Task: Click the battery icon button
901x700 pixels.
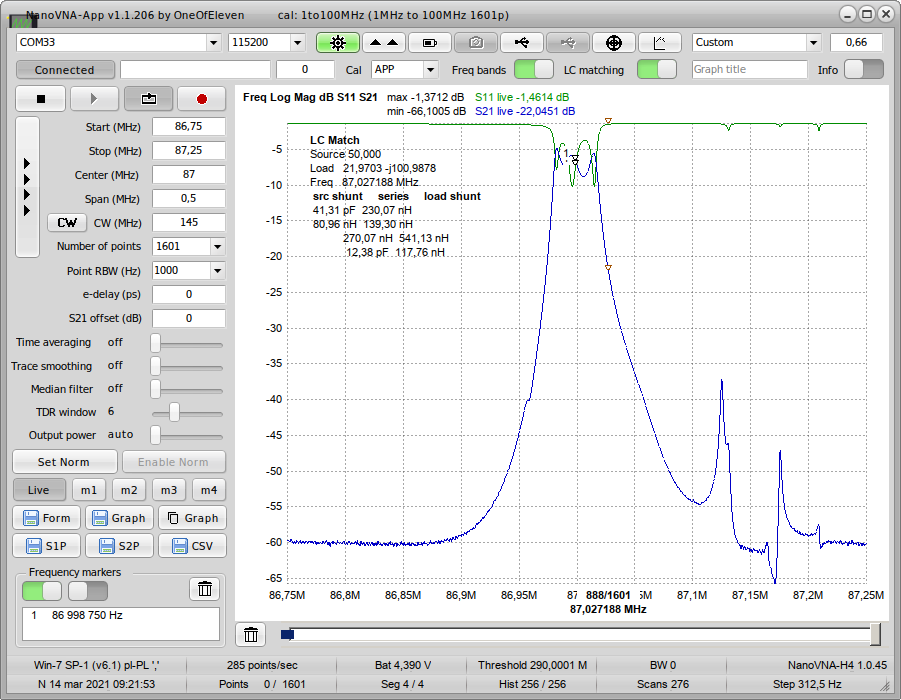Action: pos(430,42)
